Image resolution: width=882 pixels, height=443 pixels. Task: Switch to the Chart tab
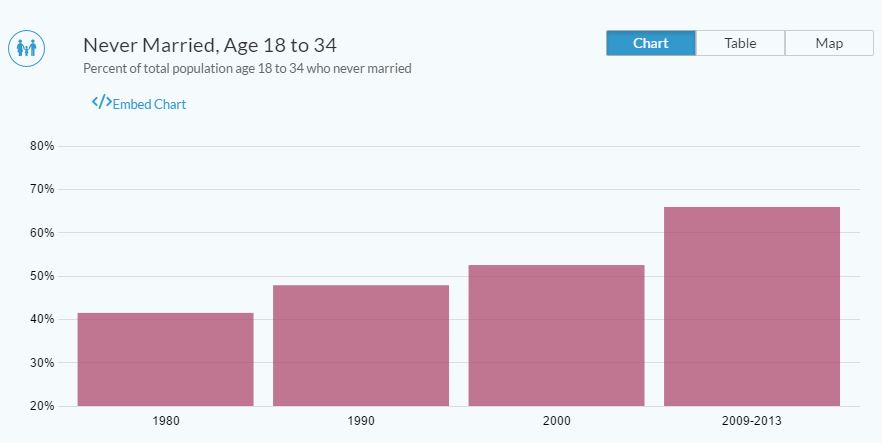(x=650, y=43)
